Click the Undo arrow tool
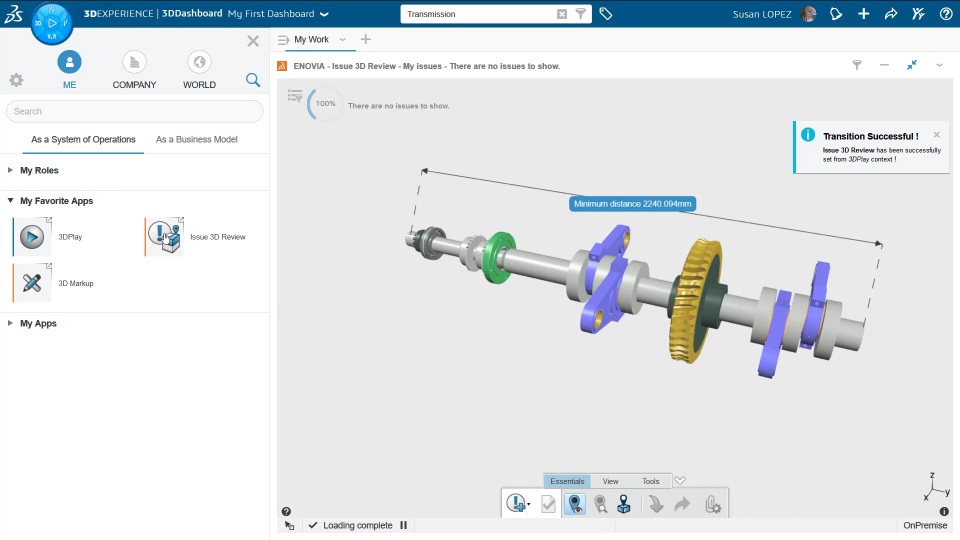960x540 pixels. (656, 504)
